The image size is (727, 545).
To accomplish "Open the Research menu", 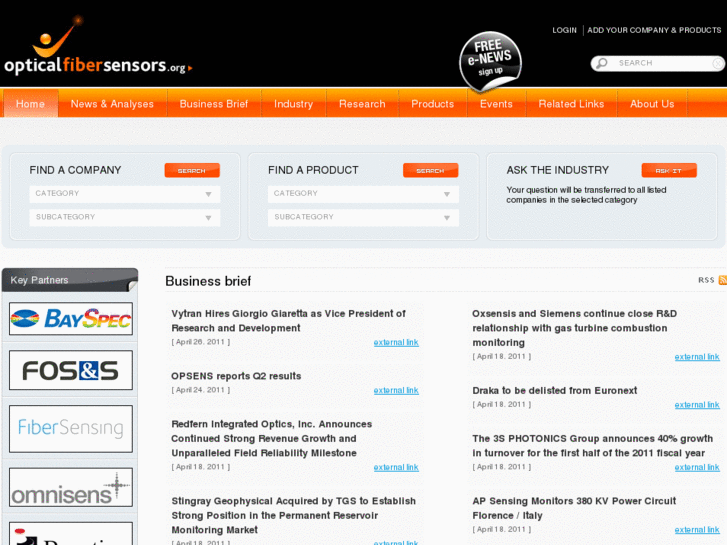I will (x=362, y=103).
